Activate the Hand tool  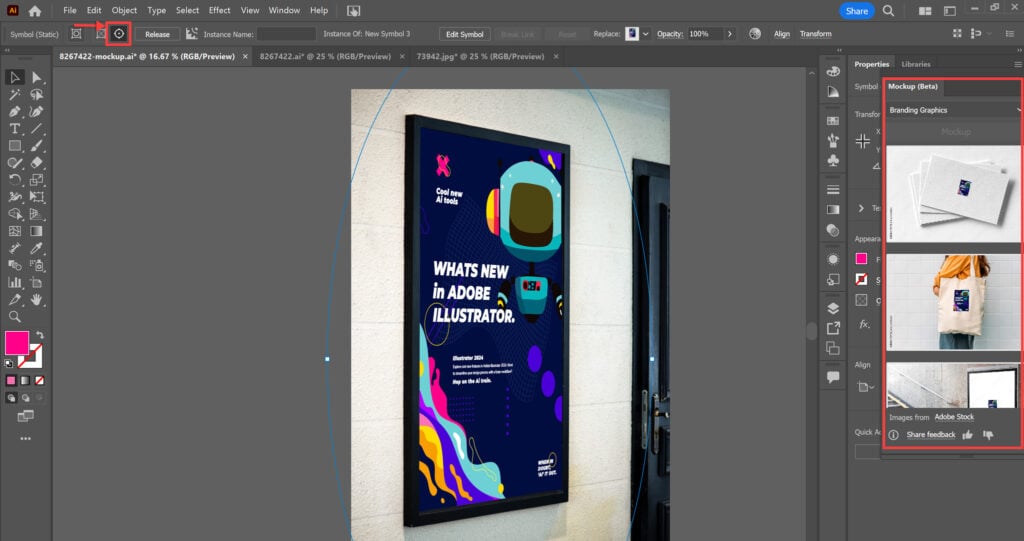pyautogui.click(x=37, y=299)
